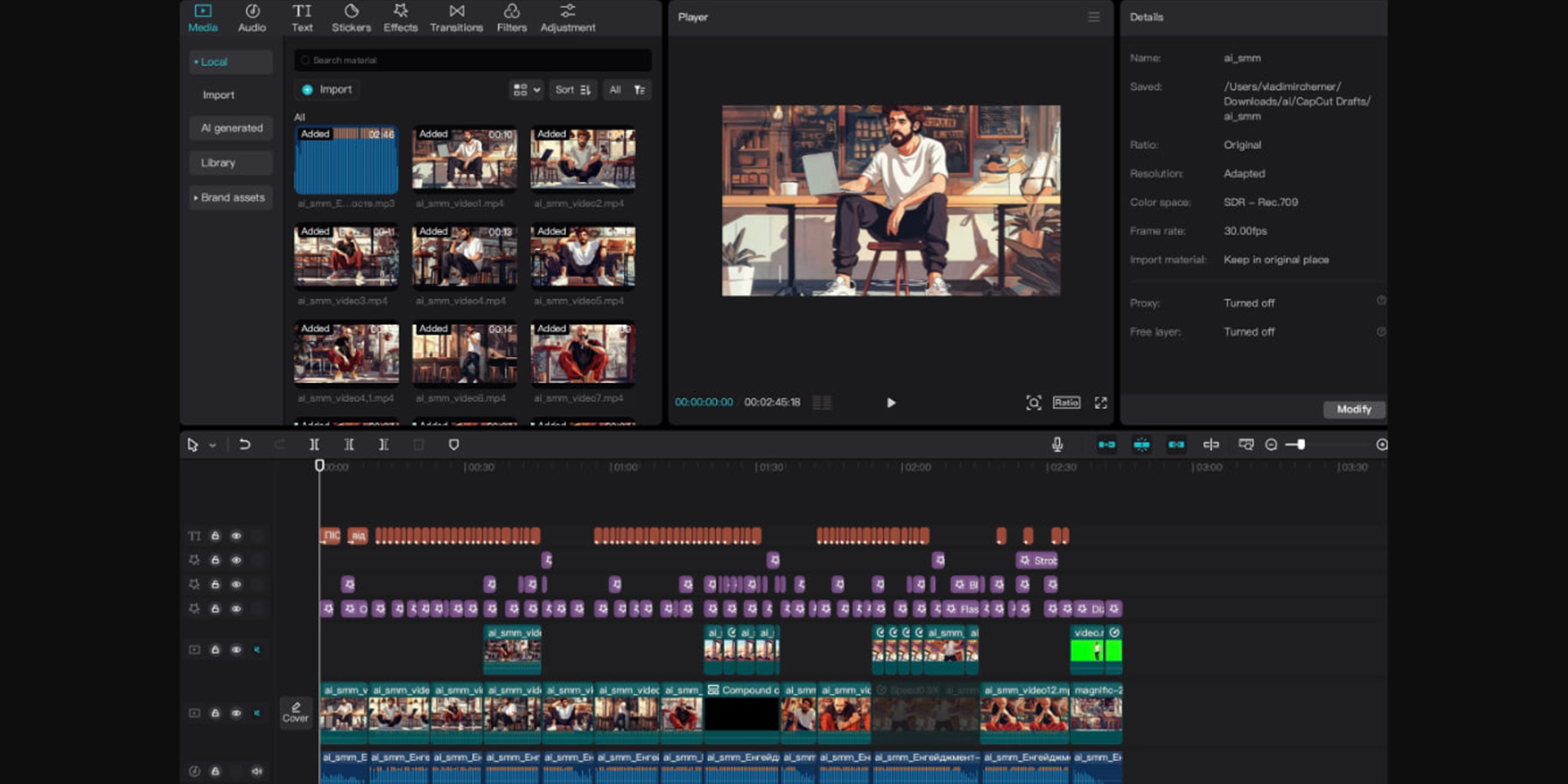The width and height of the screenshot is (1568, 784).
Task: Click the fullscreen icon in Player
Action: [x=1101, y=403]
